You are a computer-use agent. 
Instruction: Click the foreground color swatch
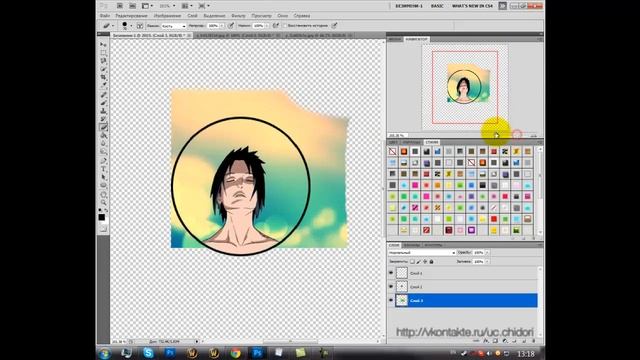[102, 217]
